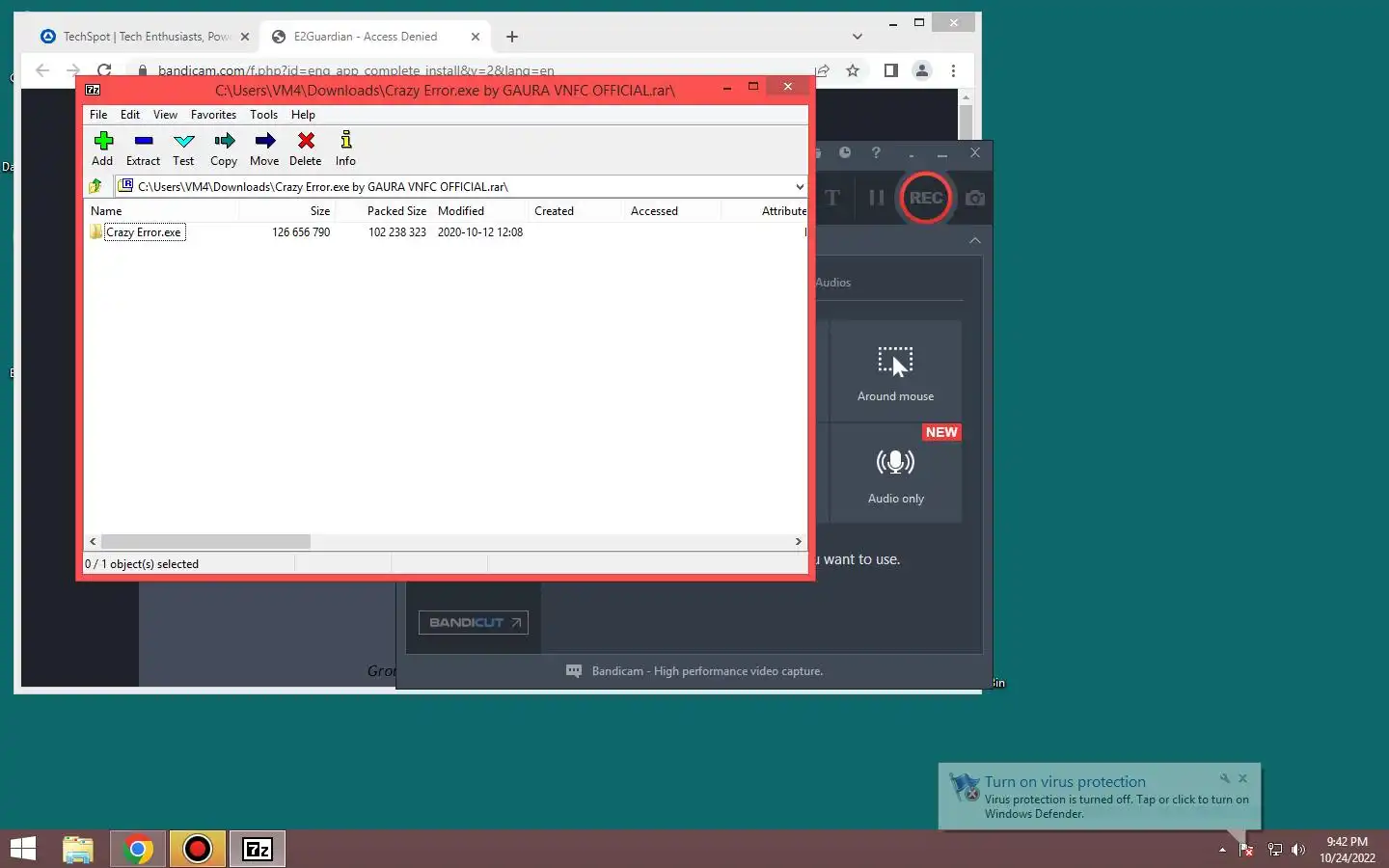Click the volume icon in system tray
This screenshot has width=1389, height=868.
(x=1298, y=850)
